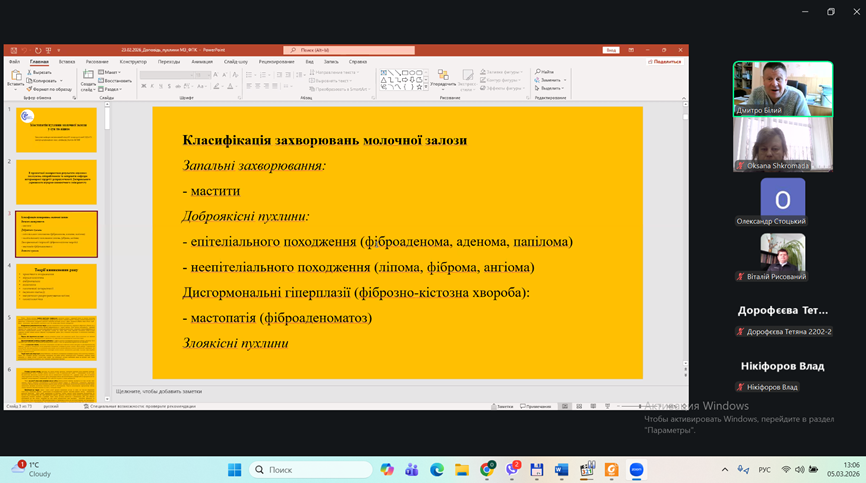
Task: Open the Arrange (Упорядочить) tool
Action: tap(443, 80)
